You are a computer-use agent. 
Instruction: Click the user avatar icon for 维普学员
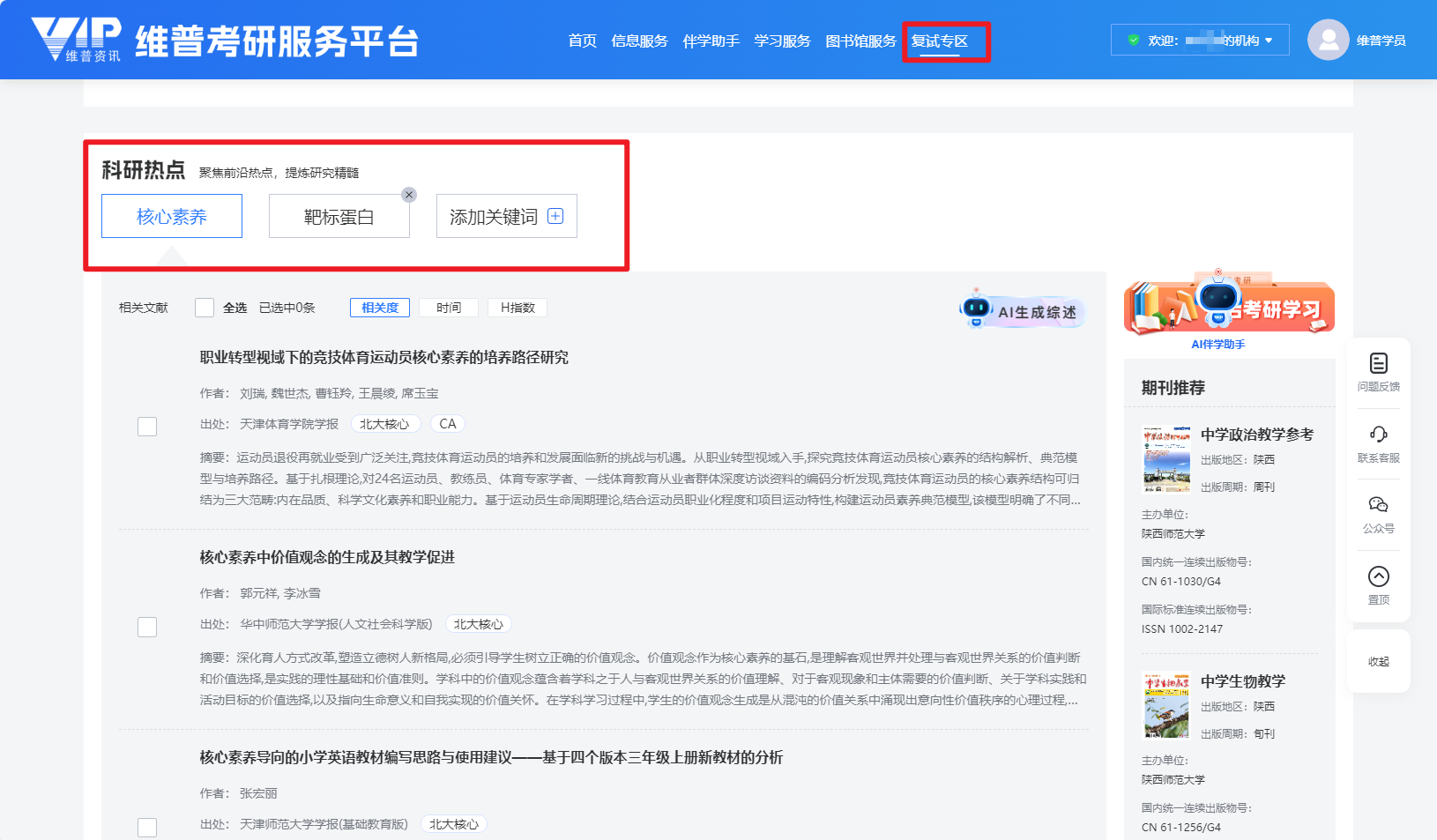tap(1328, 41)
